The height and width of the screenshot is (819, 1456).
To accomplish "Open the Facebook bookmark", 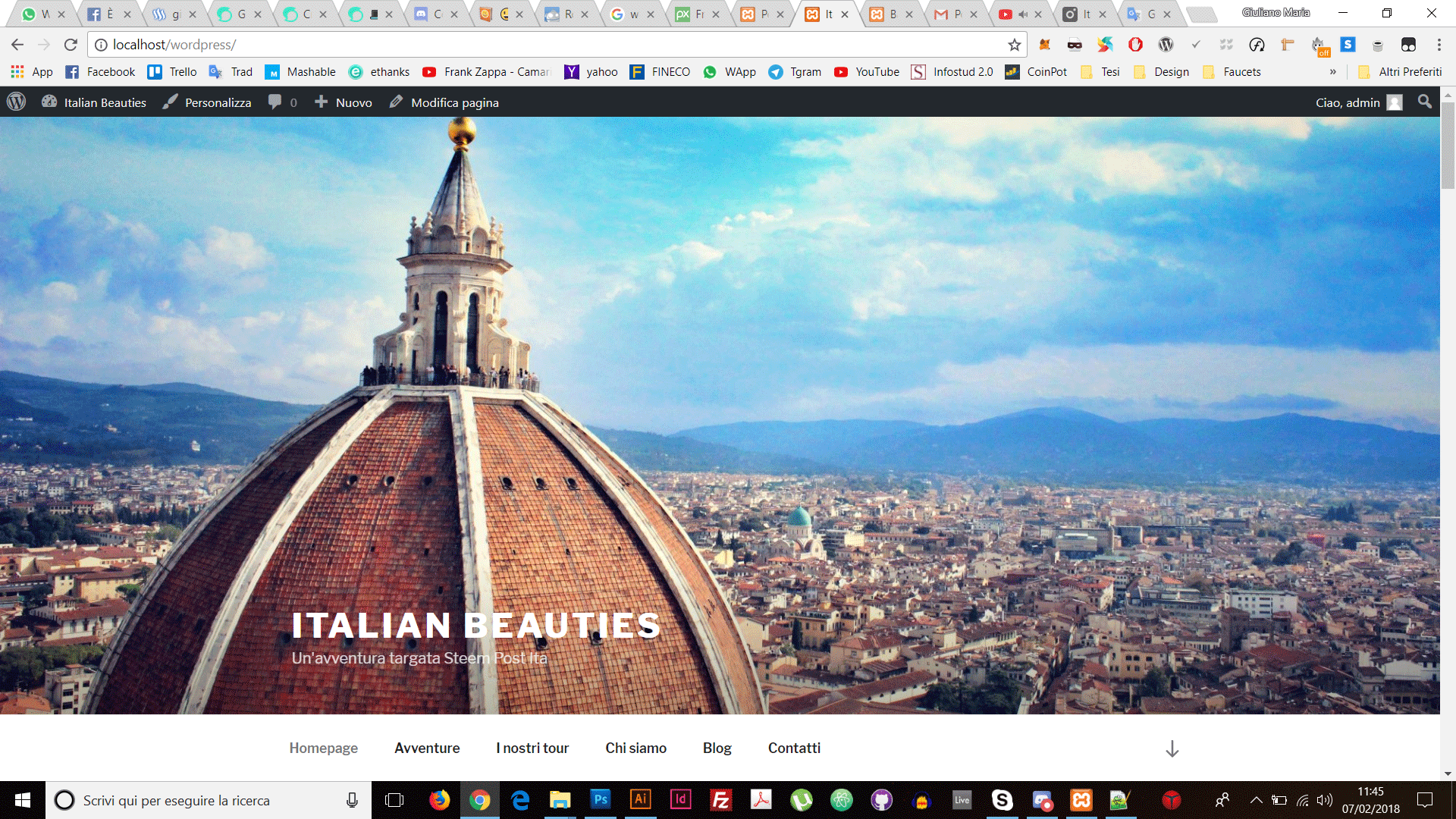I will [100, 71].
